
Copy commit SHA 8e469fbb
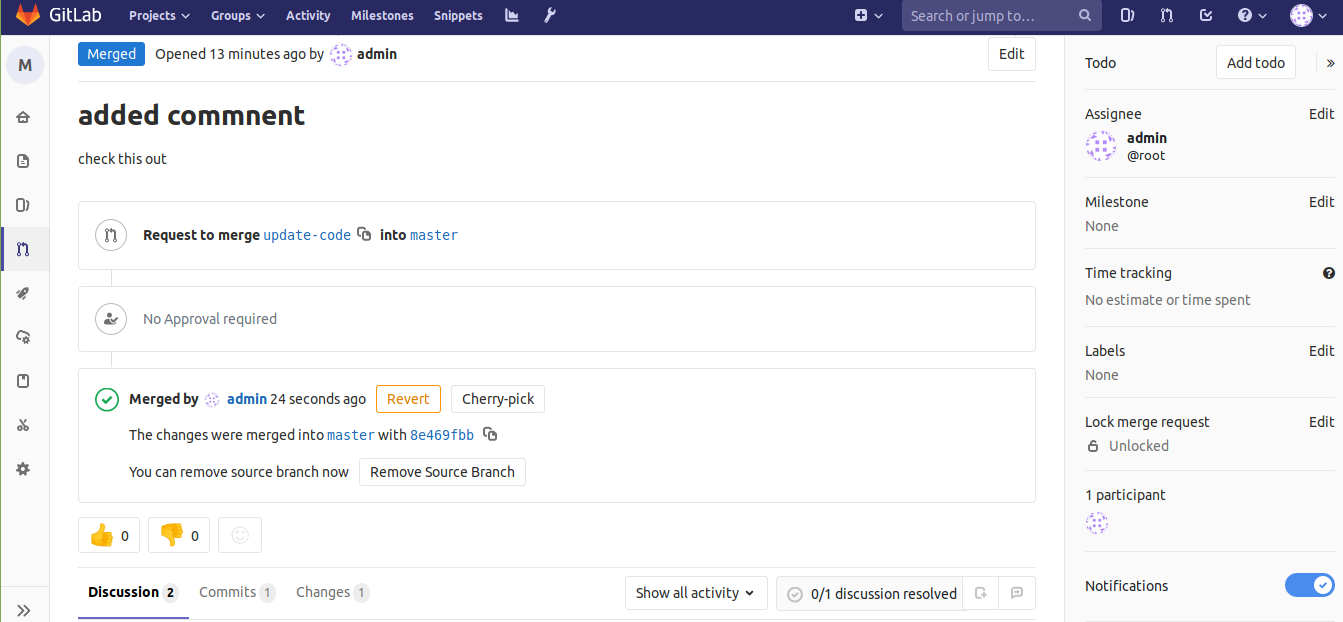pos(490,434)
